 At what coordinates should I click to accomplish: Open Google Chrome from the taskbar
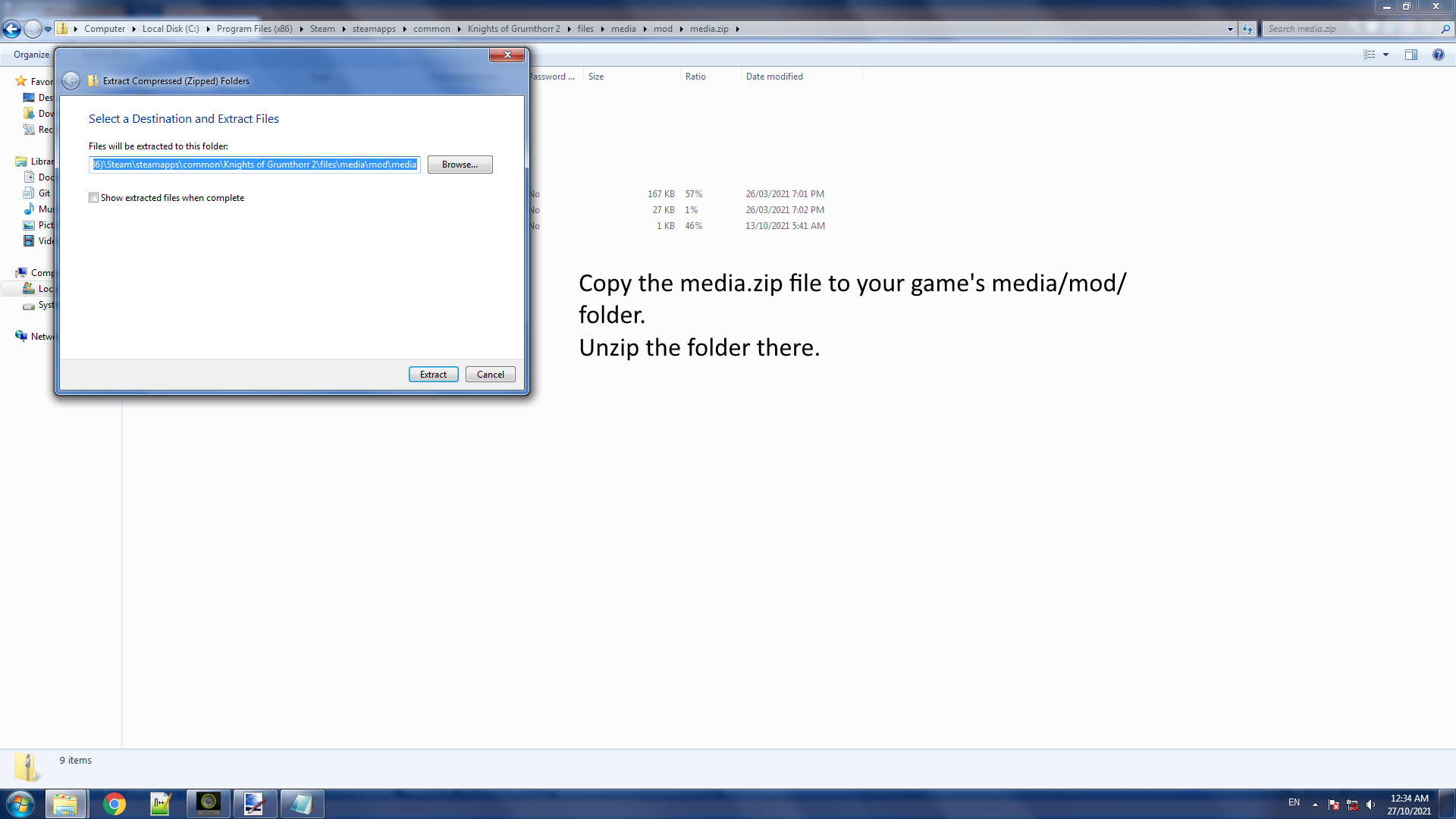coord(115,804)
